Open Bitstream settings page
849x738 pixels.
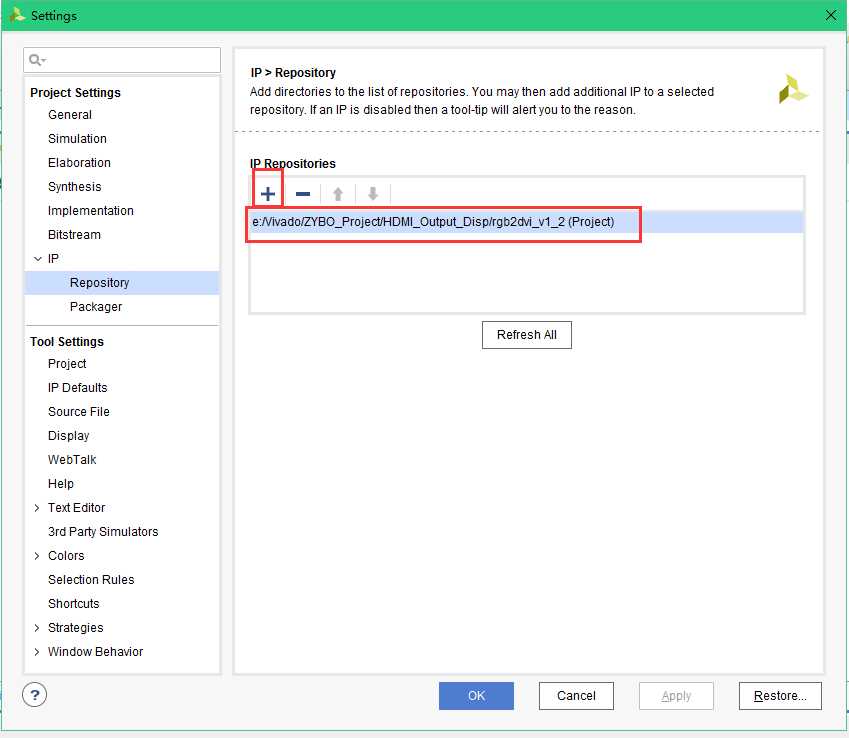click(74, 235)
